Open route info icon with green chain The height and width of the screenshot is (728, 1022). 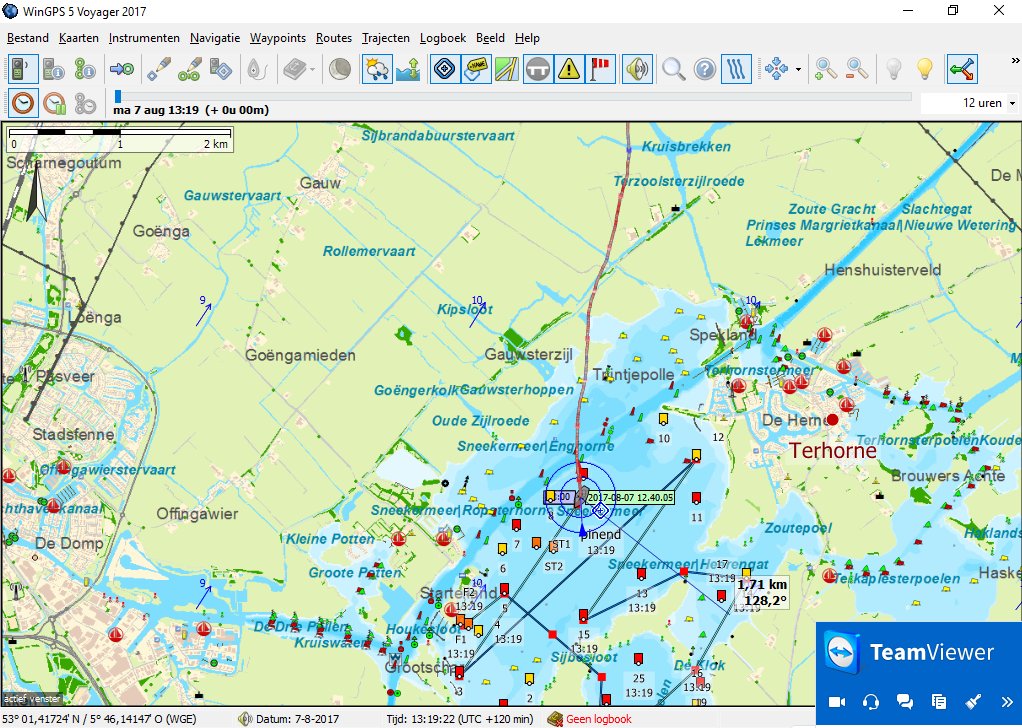[x=85, y=69]
